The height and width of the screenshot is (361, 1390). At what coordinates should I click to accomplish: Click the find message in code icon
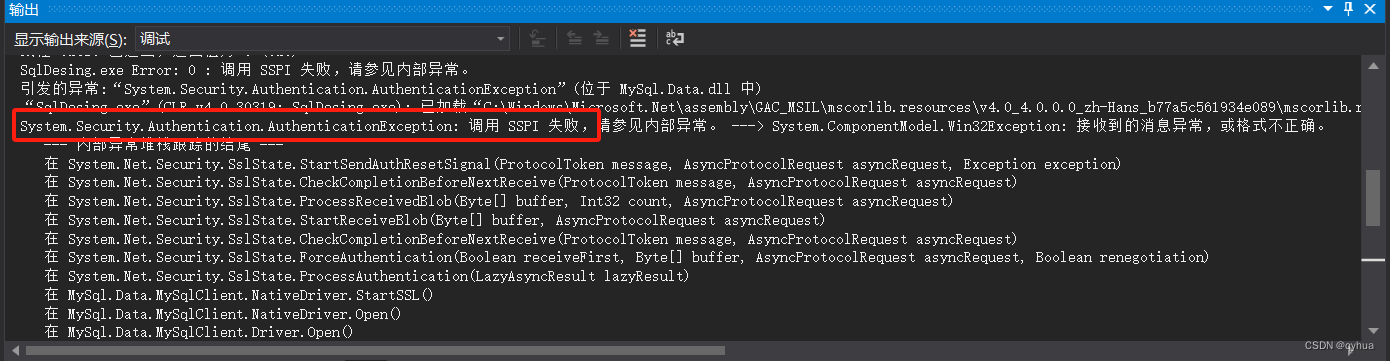[538, 39]
